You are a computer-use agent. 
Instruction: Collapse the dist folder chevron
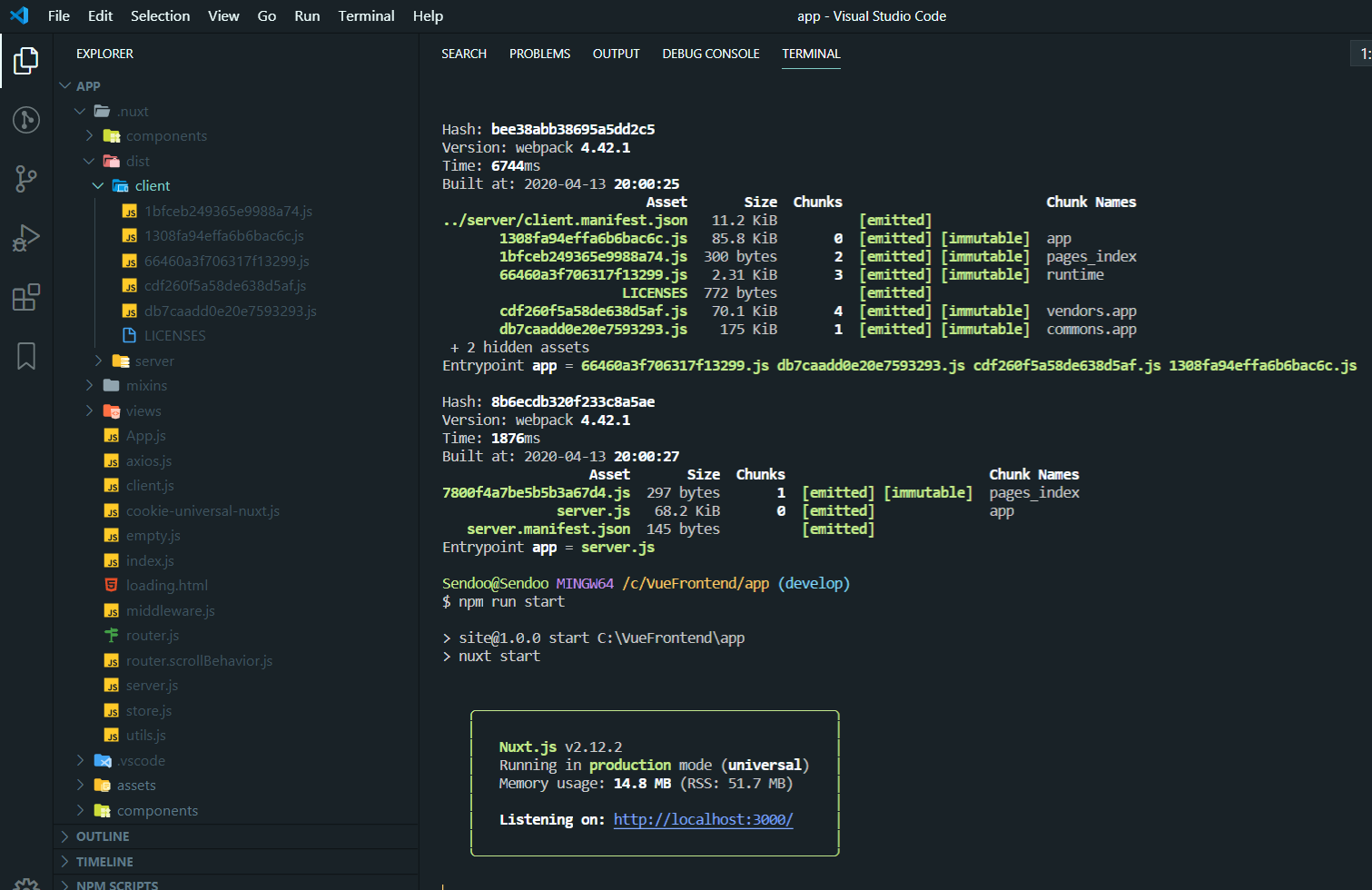(x=89, y=161)
